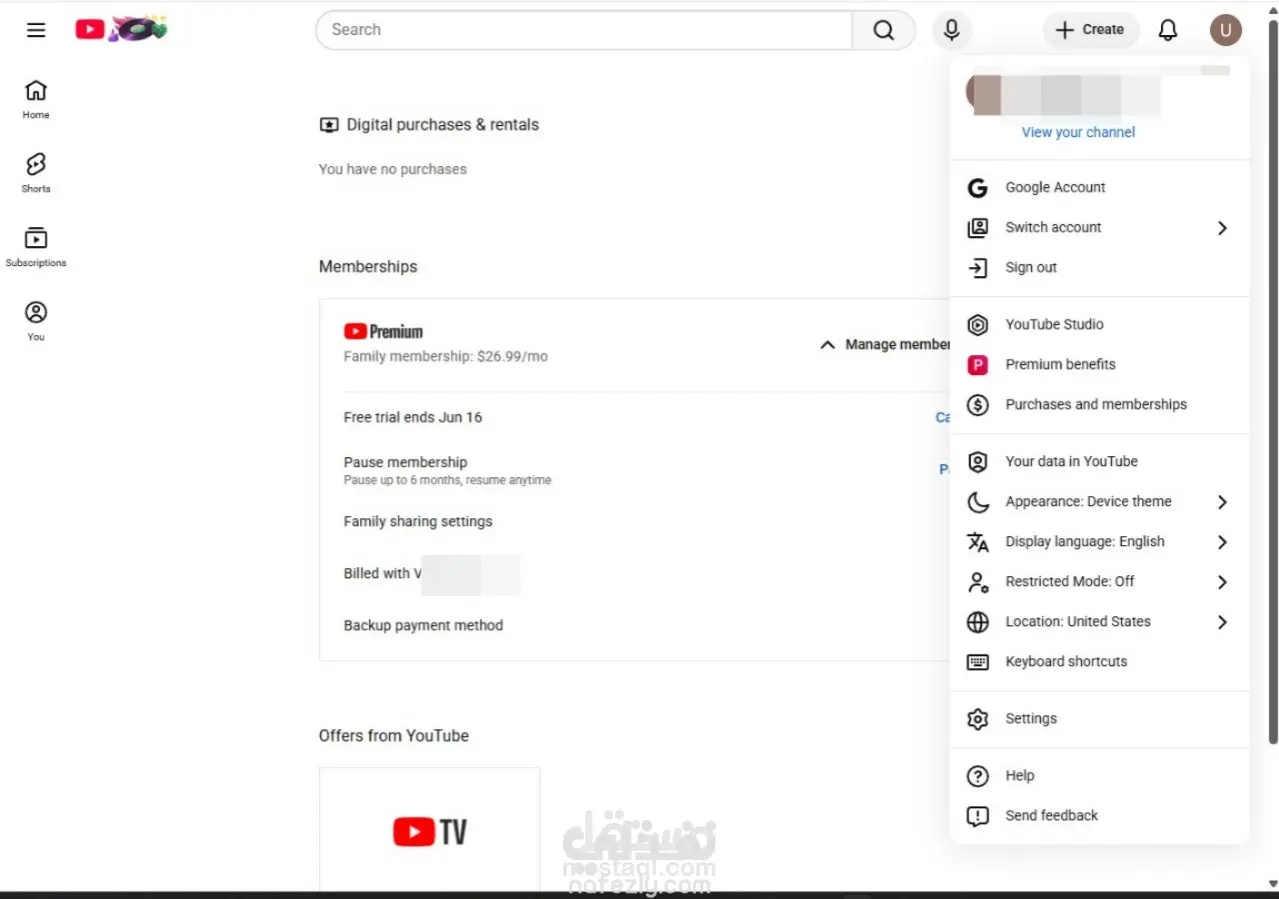The width and height of the screenshot is (1279, 899).
Task: Collapse the Manage membership section
Action: pos(884,345)
